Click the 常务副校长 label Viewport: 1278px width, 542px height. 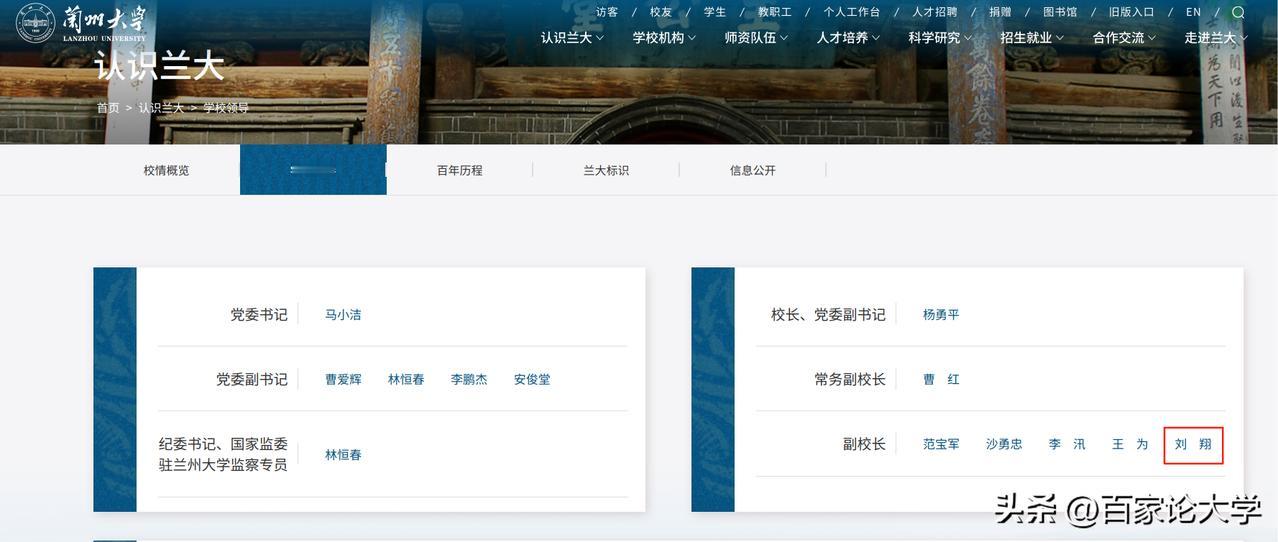click(850, 380)
